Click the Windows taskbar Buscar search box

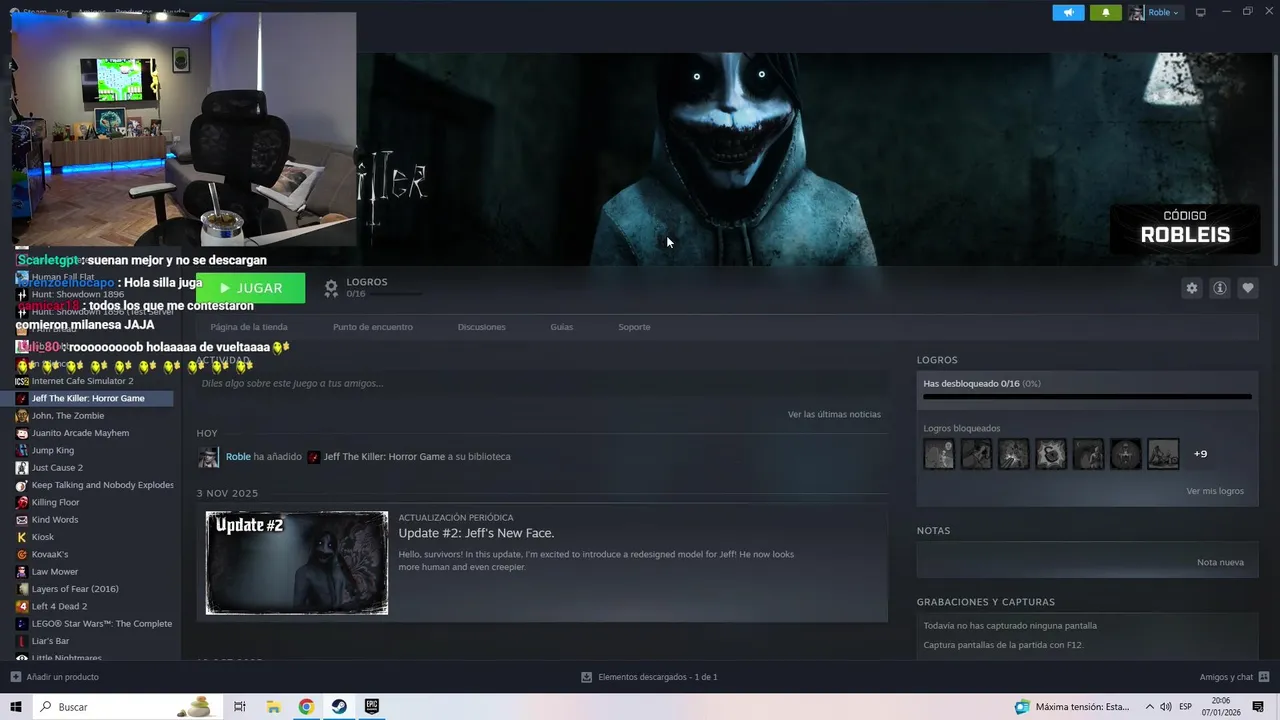[130, 707]
